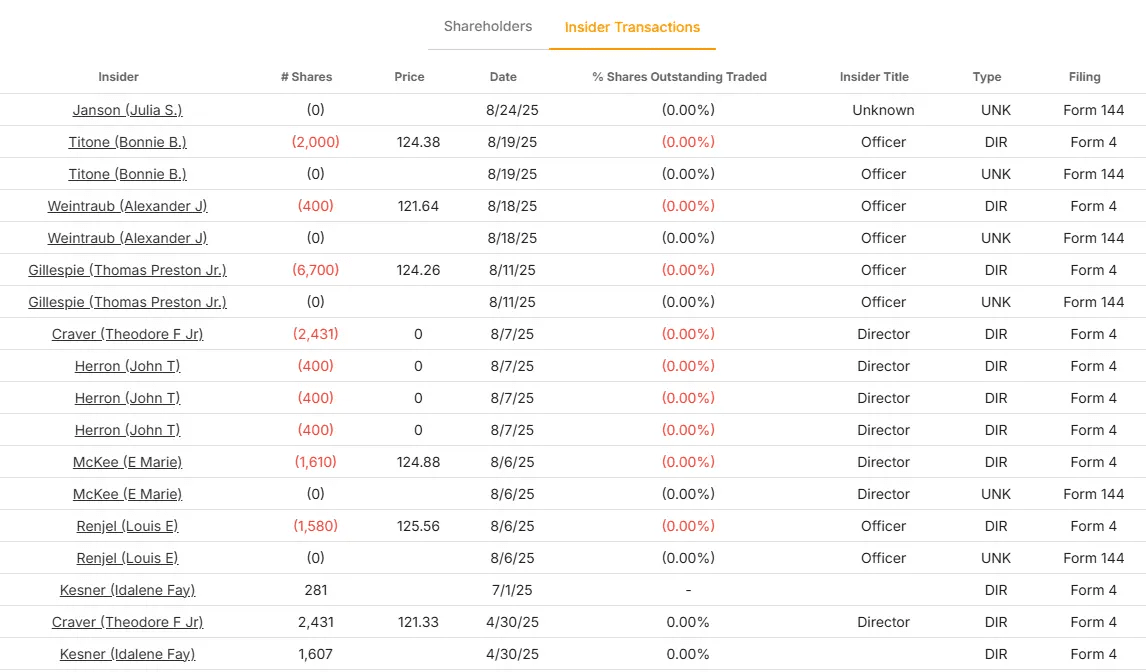Sort the table by Price header
The width and height of the screenshot is (1146, 672).
[409, 77]
